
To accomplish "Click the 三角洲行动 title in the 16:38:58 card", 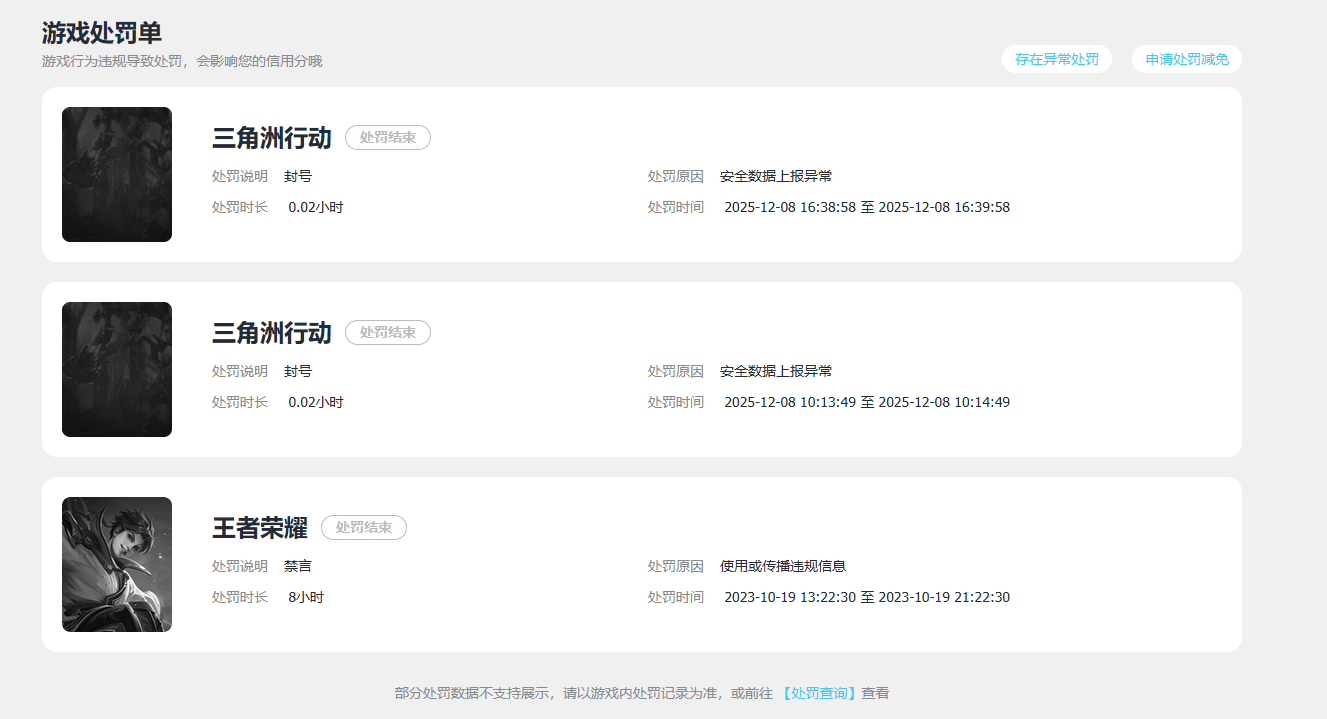I will point(271,138).
